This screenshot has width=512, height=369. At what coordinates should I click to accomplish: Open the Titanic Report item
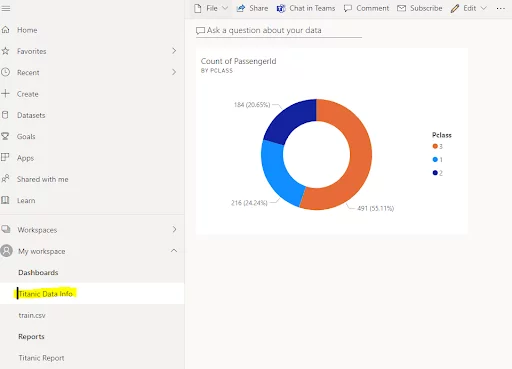tap(41, 358)
